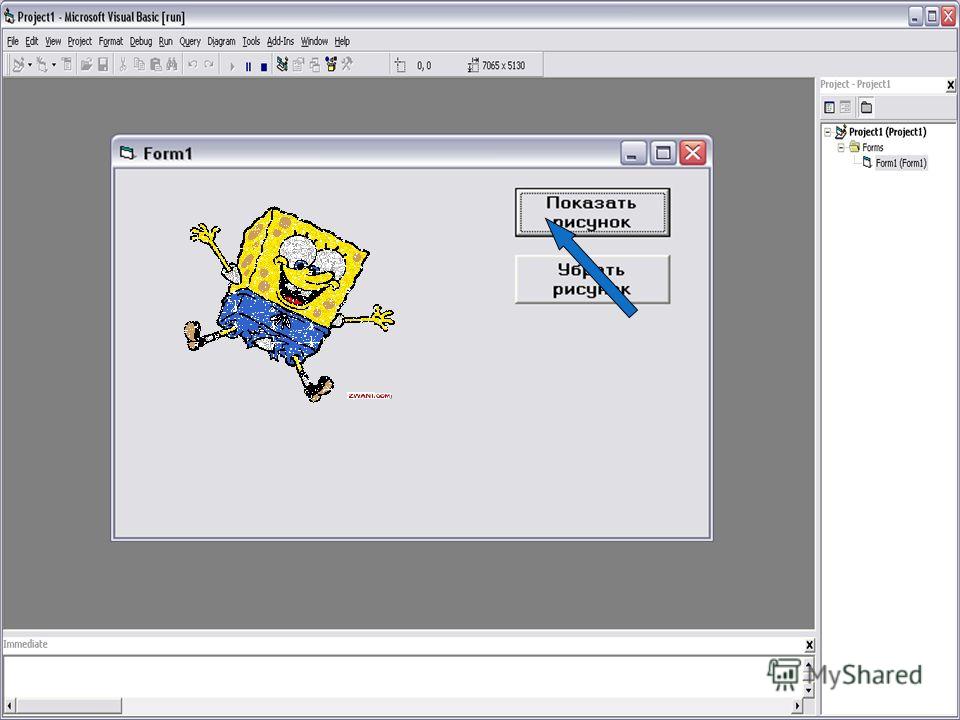
Task: Open the Edit menu
Action: point(32,42)
